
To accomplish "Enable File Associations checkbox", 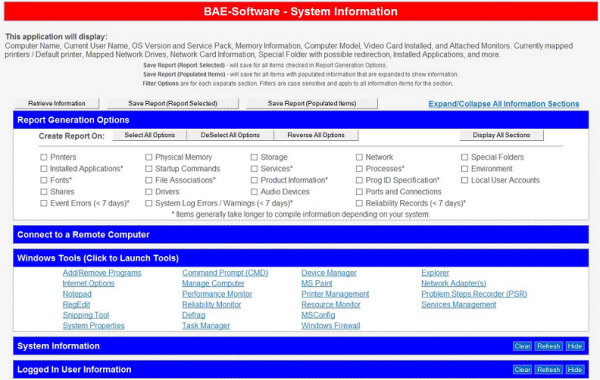I will 148,180.
